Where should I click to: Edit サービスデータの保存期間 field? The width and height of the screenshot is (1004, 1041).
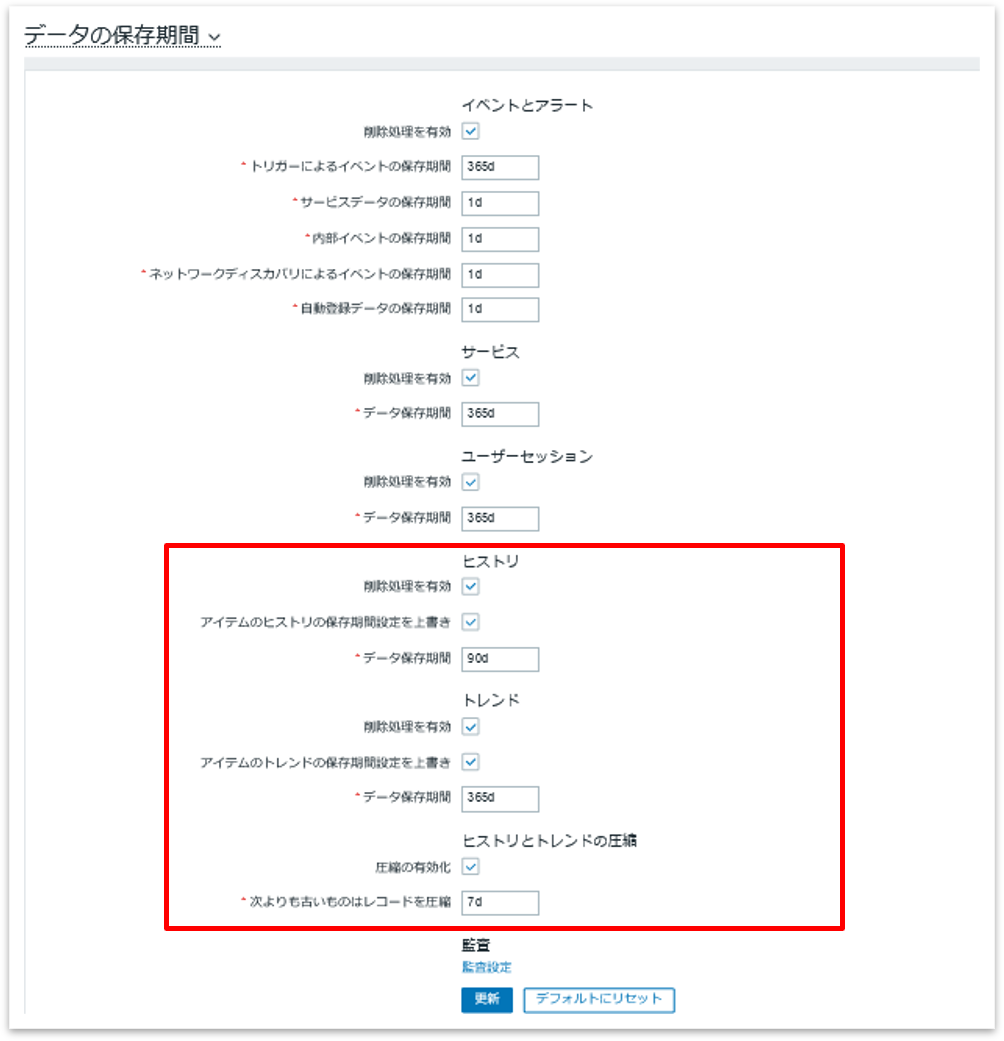500,203
